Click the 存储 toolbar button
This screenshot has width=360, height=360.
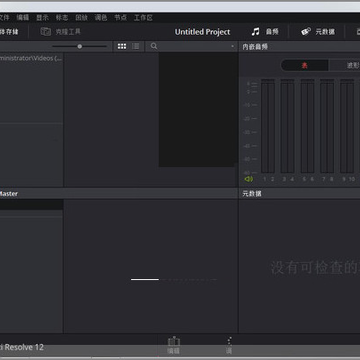tap(9, 32)
